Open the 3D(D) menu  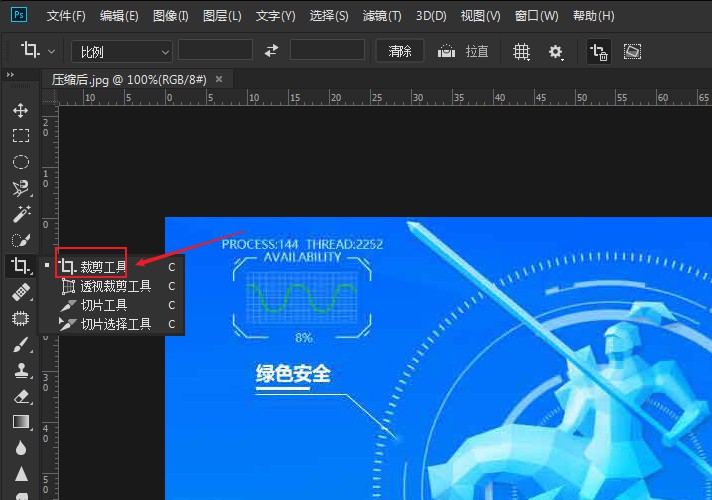point(431,16)
